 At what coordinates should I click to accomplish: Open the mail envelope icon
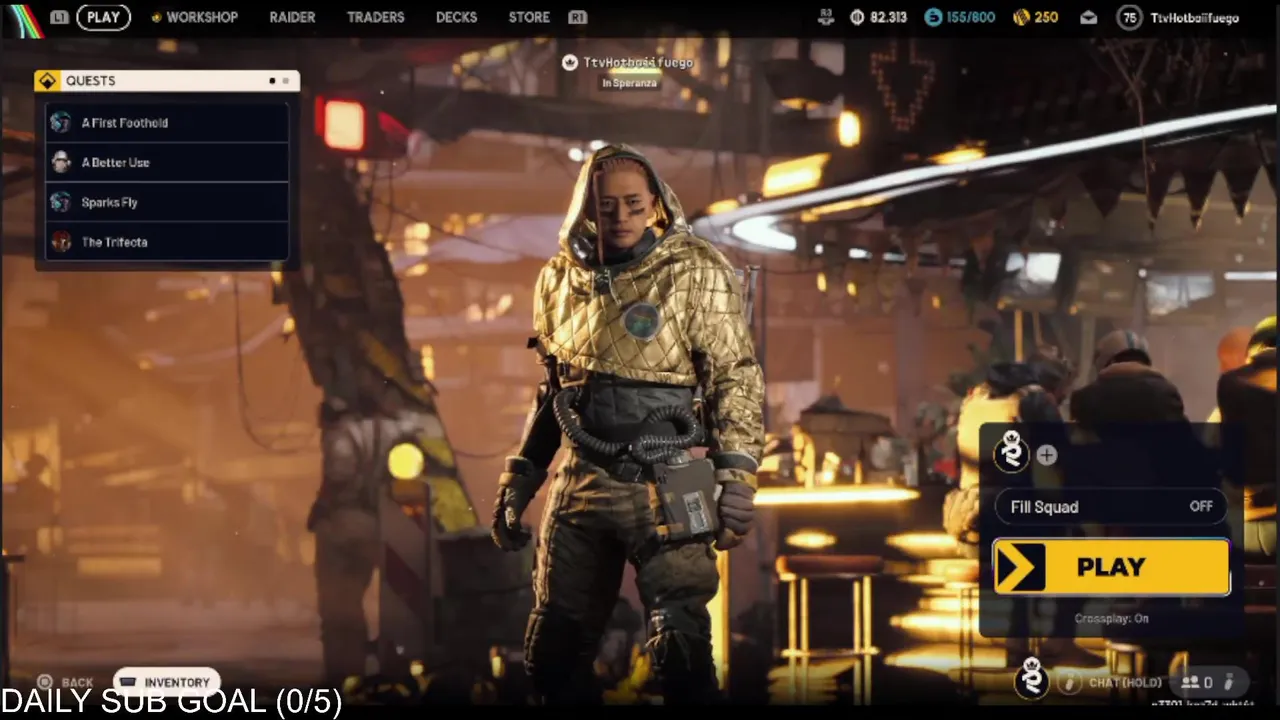[1089, 17]
